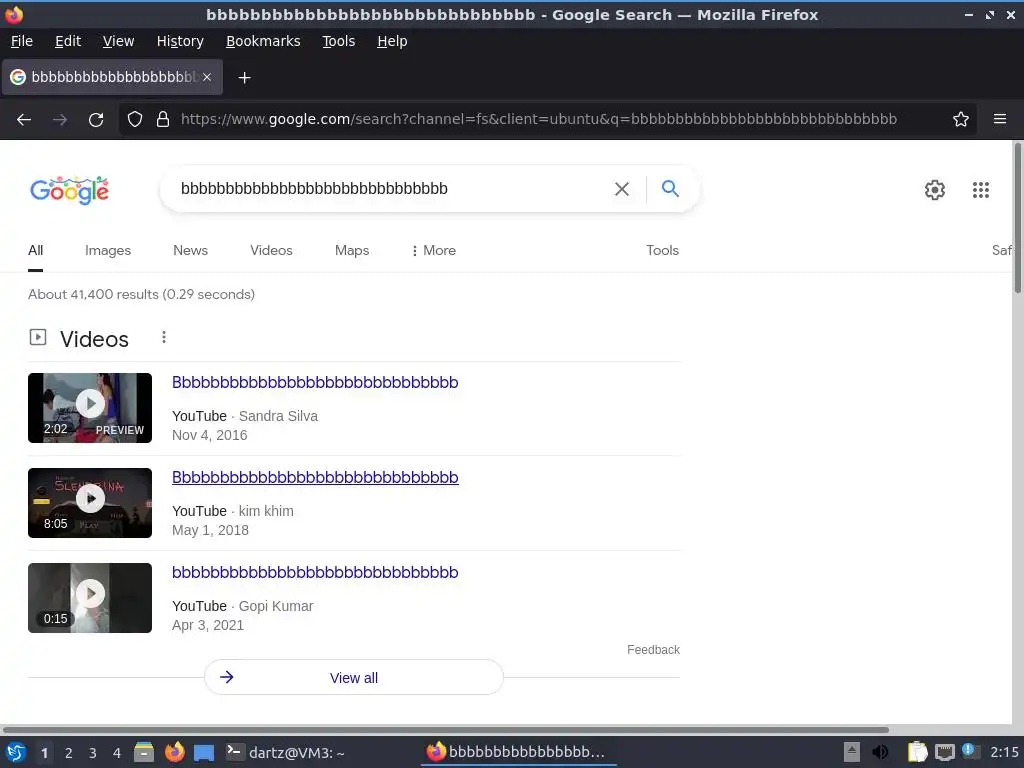The height and width of the screenshot is (768, 1024).
Task: Go back to the previous page
Action: [x=24, y=120]
